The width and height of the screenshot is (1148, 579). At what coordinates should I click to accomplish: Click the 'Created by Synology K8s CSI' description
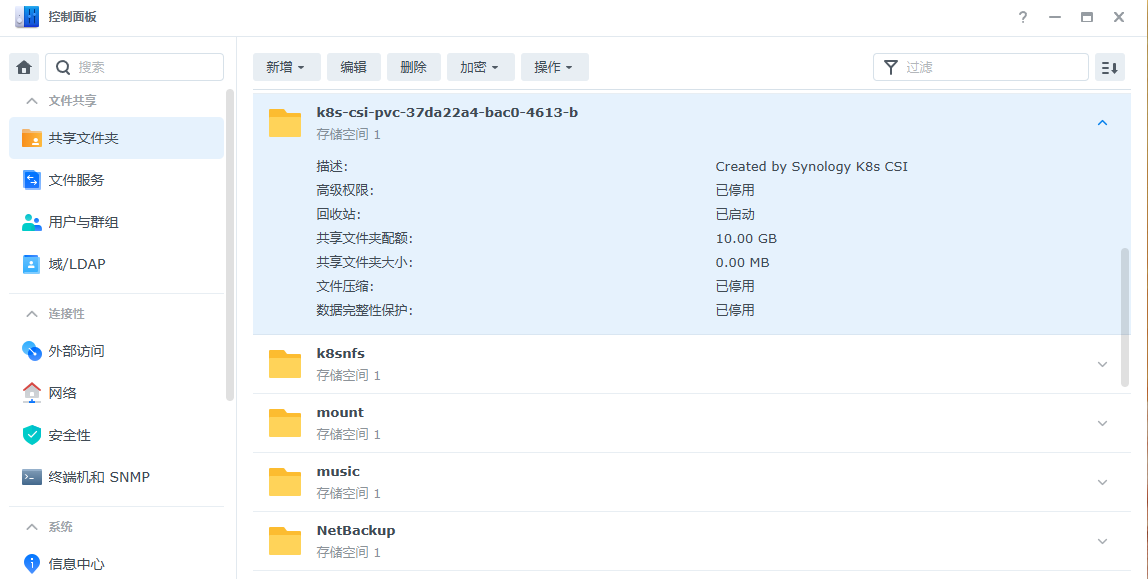[811, 167]
